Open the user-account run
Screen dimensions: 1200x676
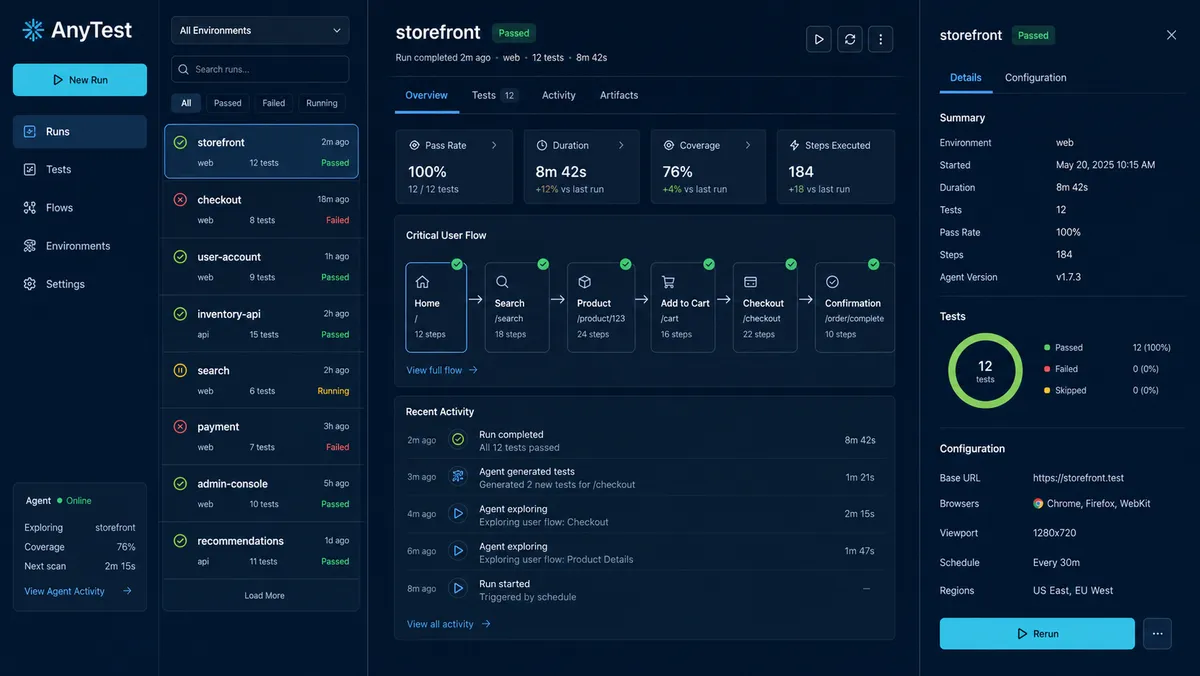click(261, 266)
